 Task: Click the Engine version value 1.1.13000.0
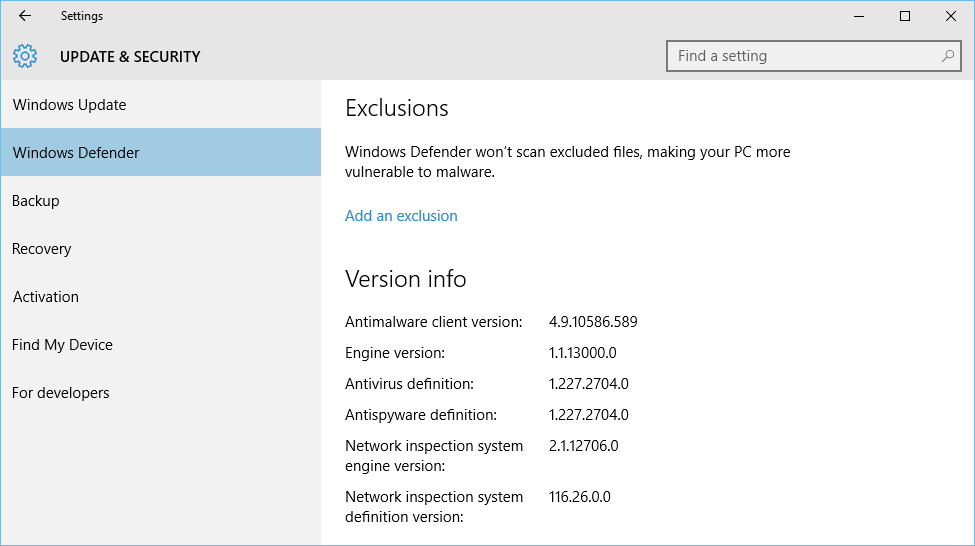tap(583, 353)
